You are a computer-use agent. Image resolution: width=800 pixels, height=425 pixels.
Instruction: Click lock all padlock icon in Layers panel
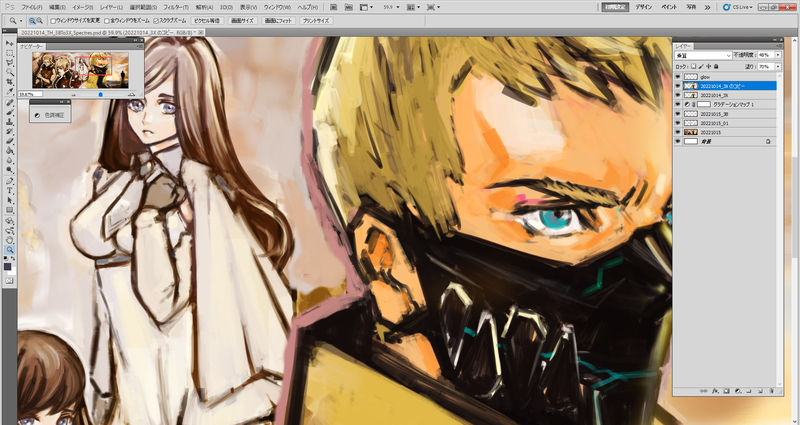point(716,66)
